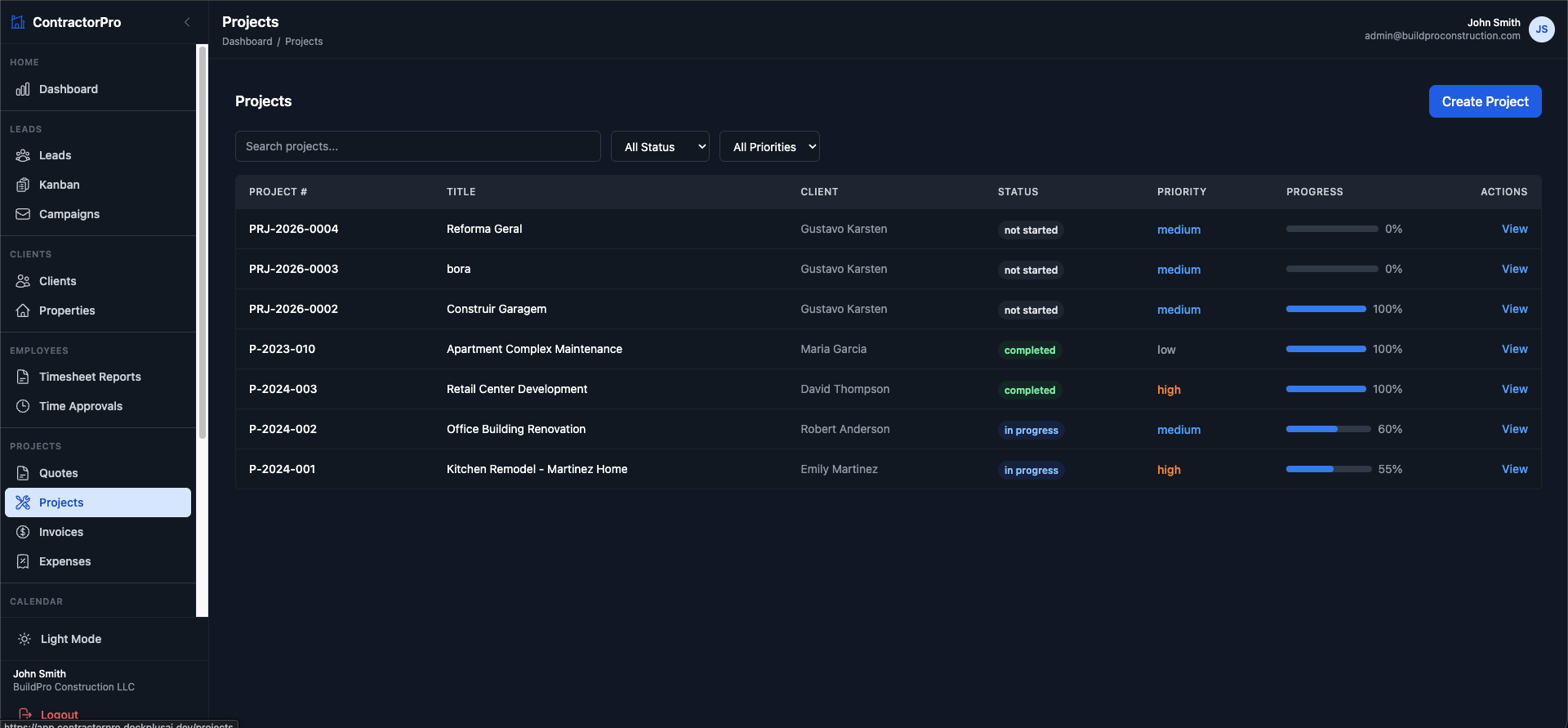This screenshot has height=728, width=1568.
Task: Click the Kanban clipboard icon
Action: pyautogui.click(x=23, y=185)
